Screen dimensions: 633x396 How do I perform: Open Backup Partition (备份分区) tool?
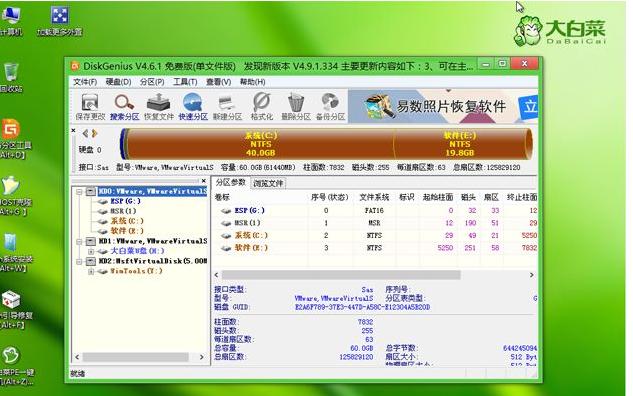tap(330, 107)
